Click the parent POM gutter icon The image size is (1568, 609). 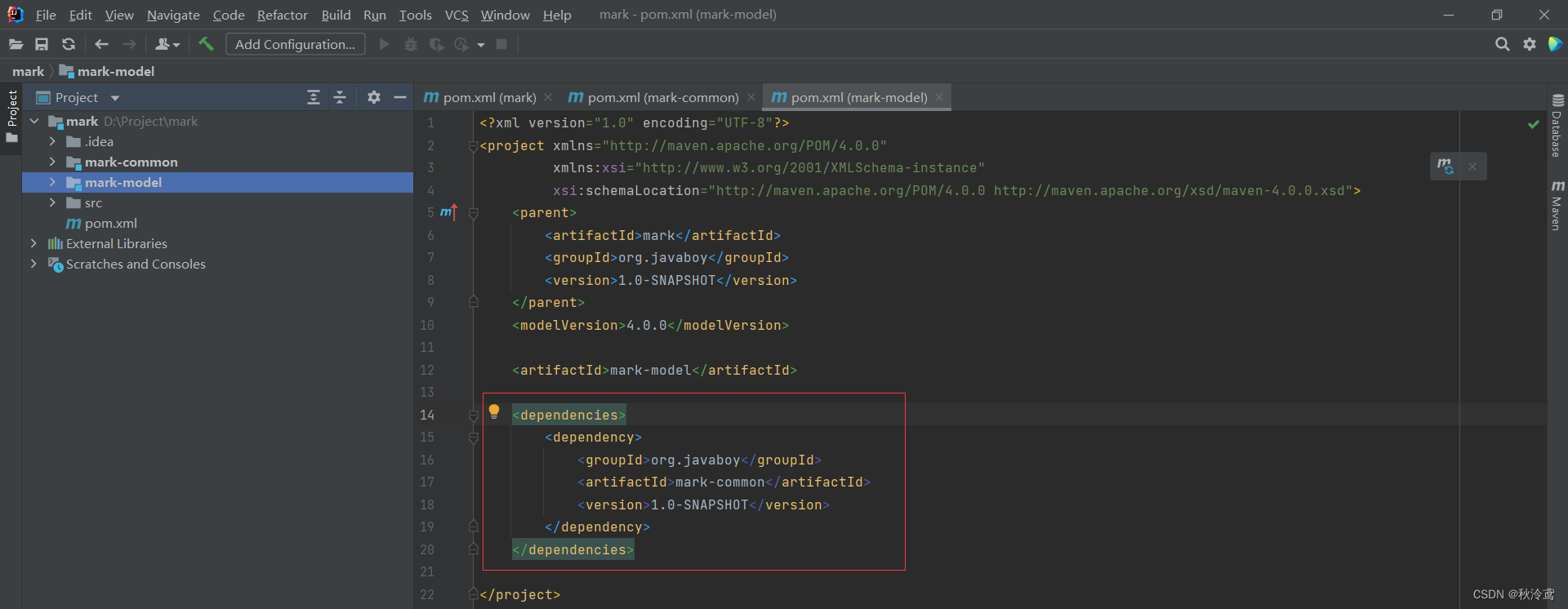tap(448, 212)
